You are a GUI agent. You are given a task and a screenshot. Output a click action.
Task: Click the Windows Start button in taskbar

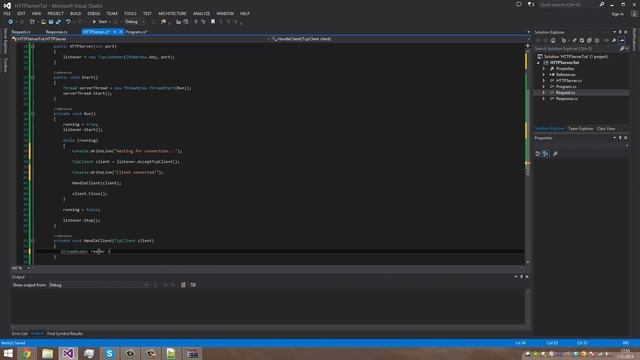(x=8, y=353)
